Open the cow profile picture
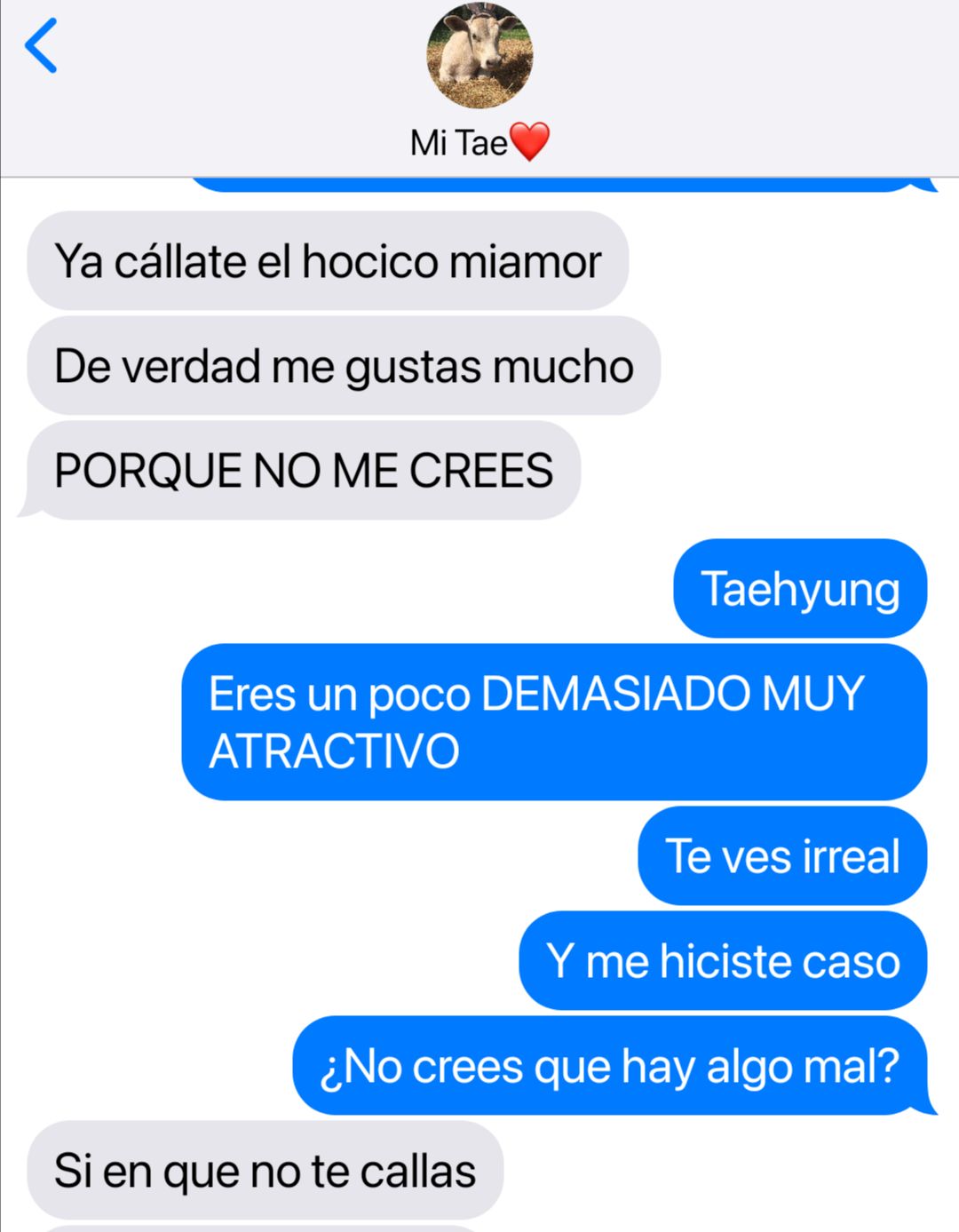This screenshot has width=959, height=1232. tap(479, 55)
